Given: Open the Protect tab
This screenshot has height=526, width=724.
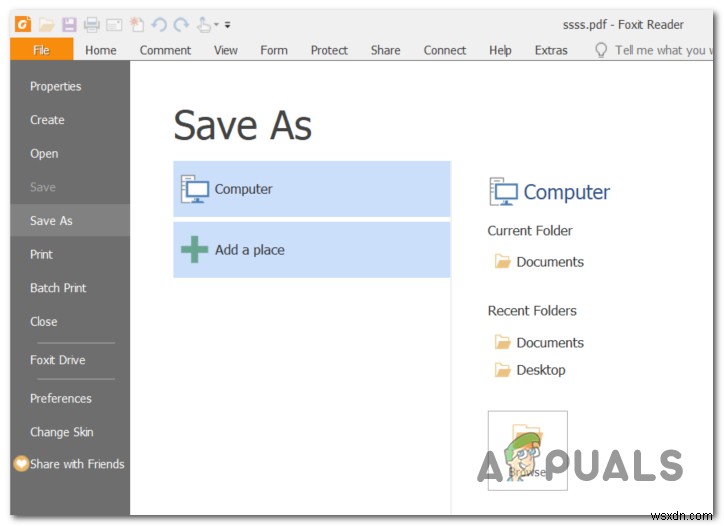Looking at the screenshot, I should (329, 50).
